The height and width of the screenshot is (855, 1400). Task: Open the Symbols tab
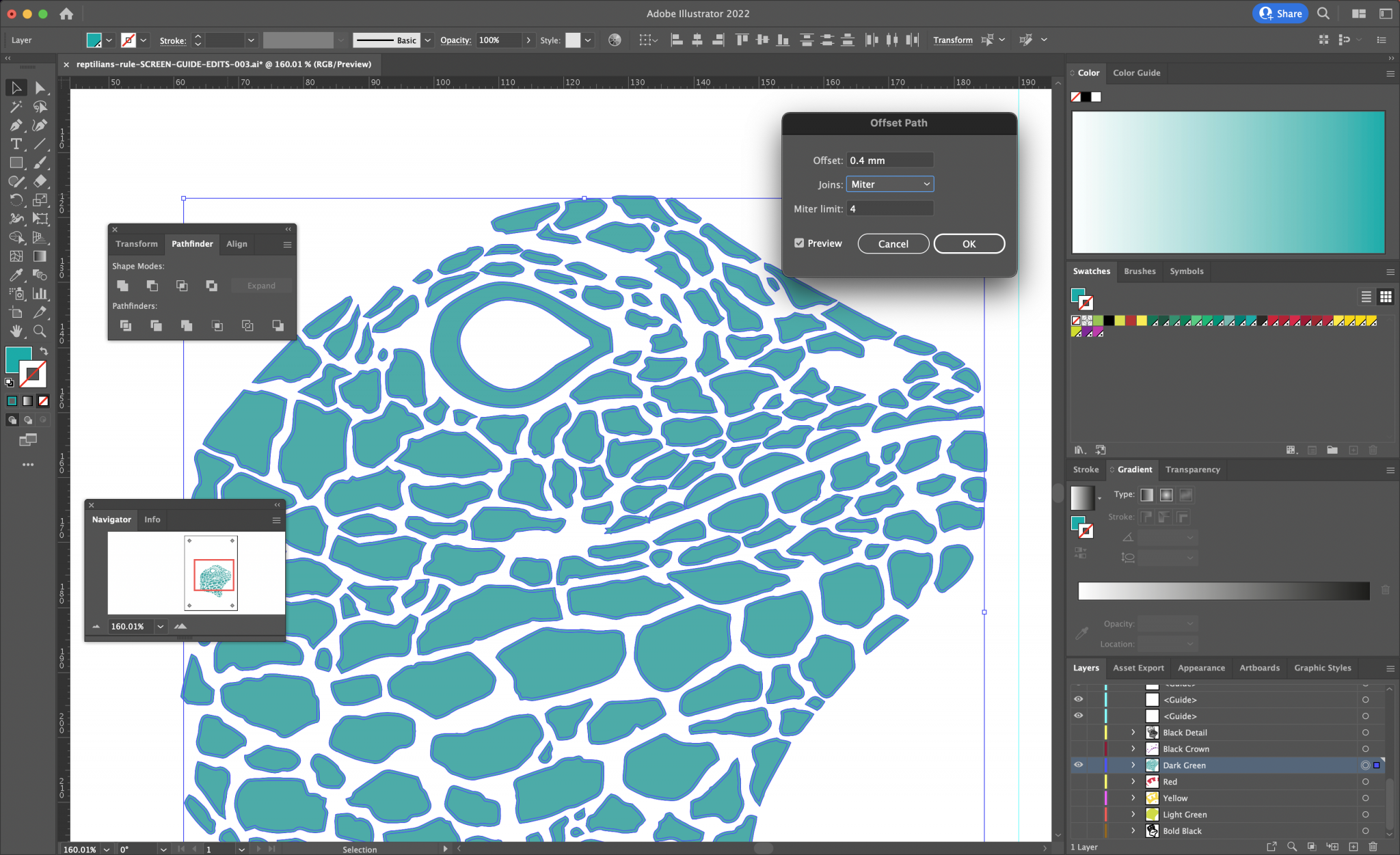(x=1186, y=271)
